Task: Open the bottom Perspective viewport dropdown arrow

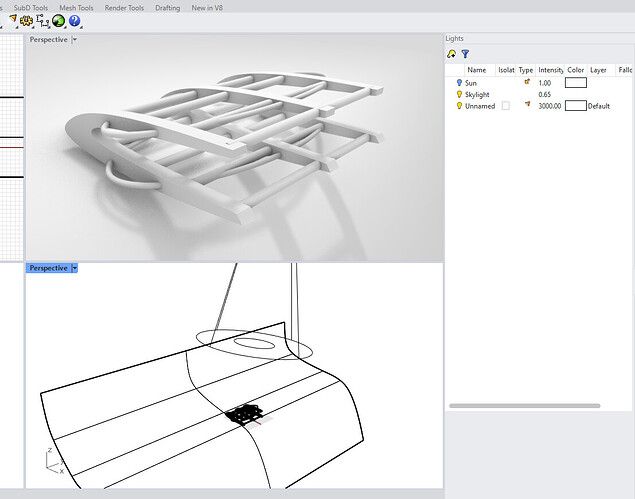Action: pos(75,268)
